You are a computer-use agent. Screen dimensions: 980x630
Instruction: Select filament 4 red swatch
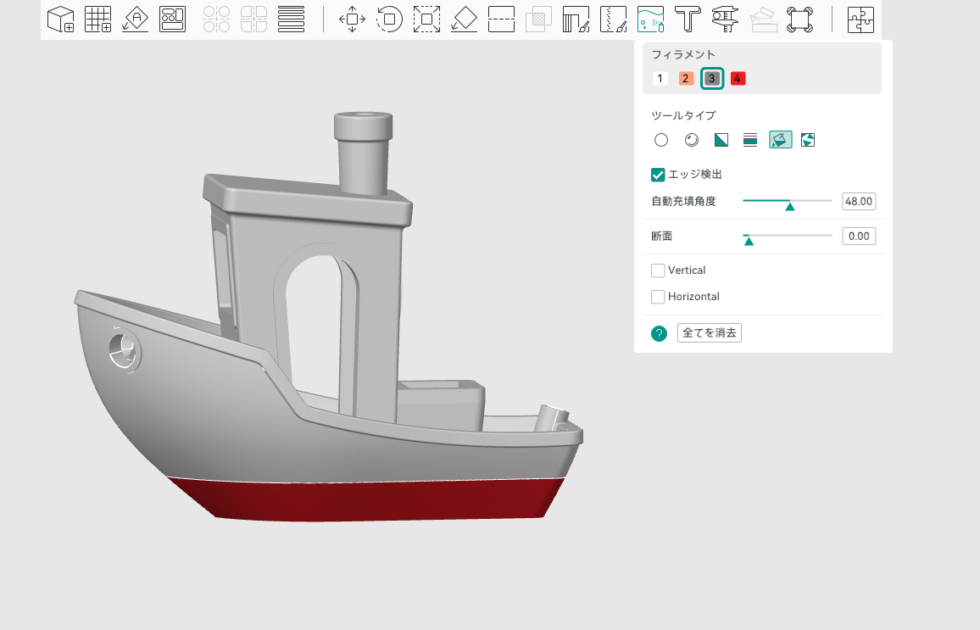738,78
